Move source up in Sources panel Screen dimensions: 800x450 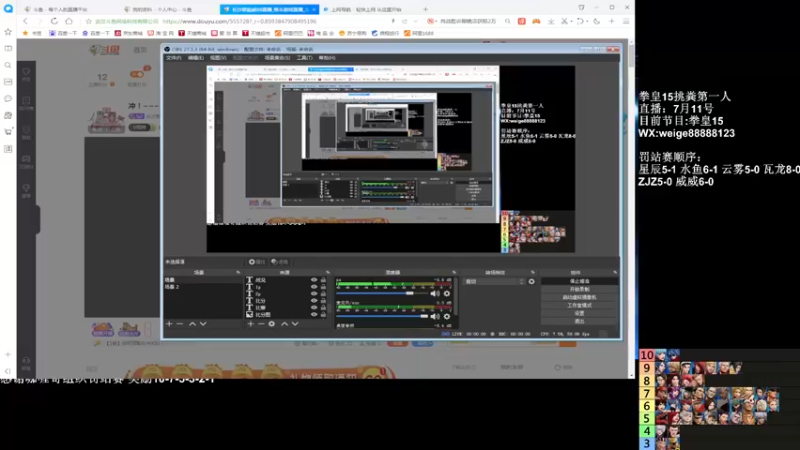[x=284, y=324]
